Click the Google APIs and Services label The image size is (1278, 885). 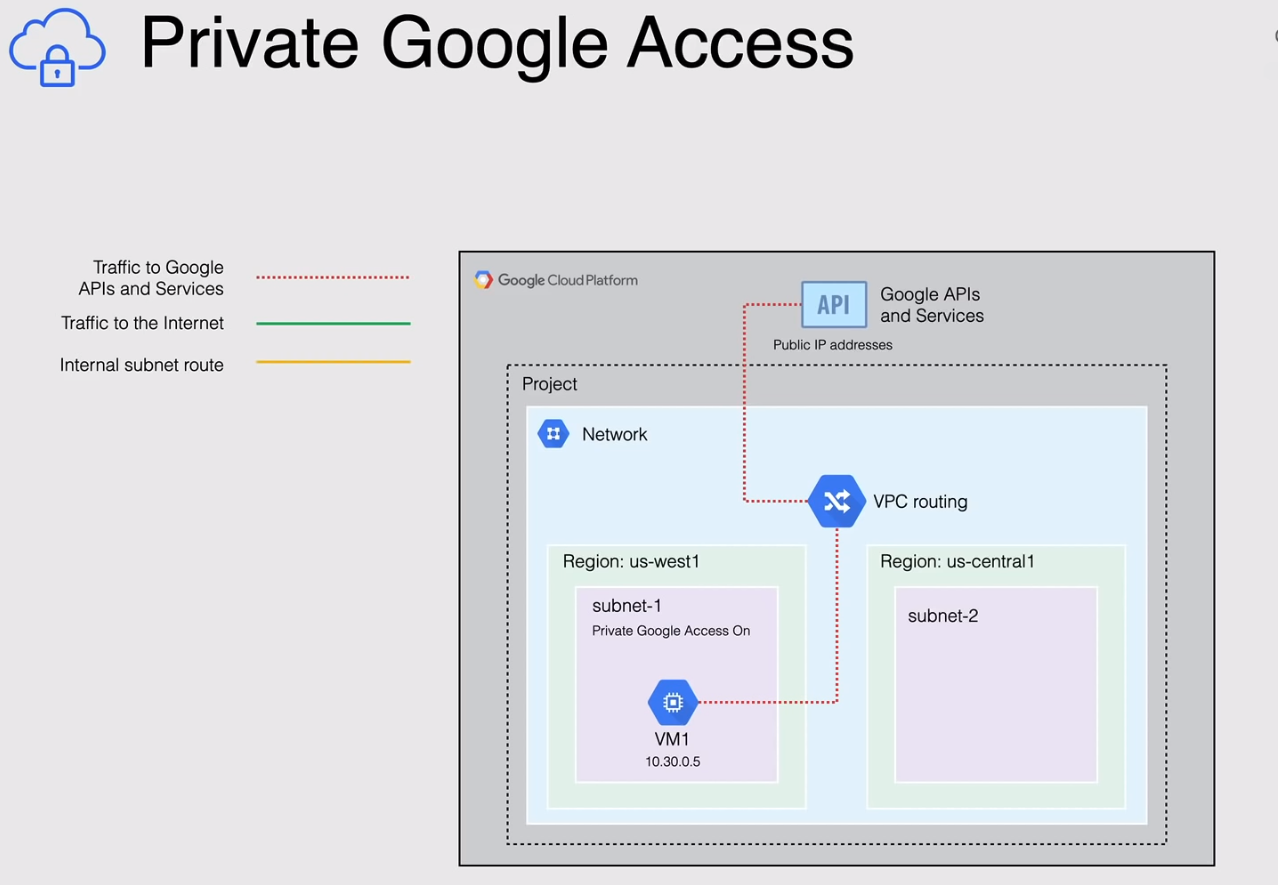point(931,305)
